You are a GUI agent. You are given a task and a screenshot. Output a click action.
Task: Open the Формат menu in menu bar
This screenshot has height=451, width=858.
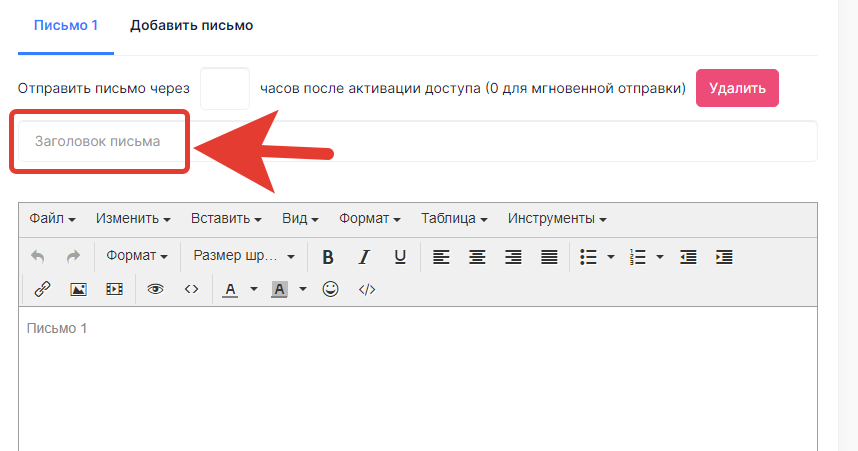[369, 218]
